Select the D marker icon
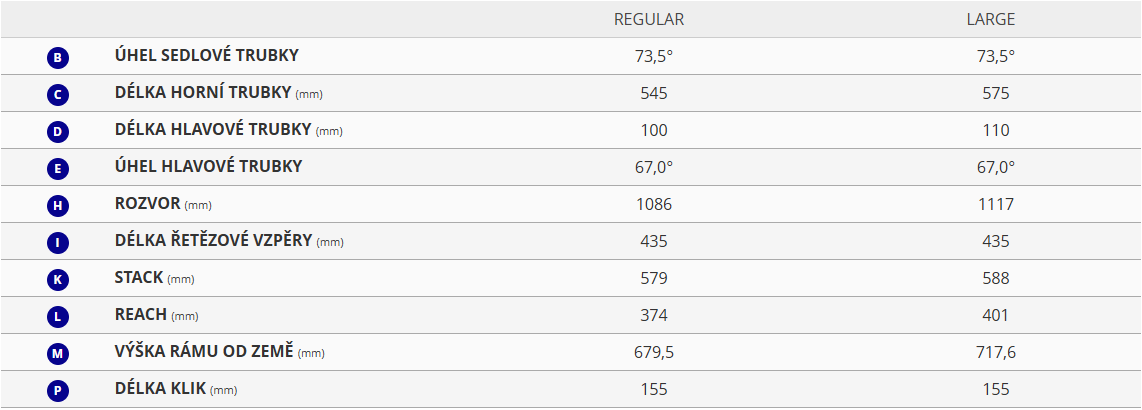 58,133
